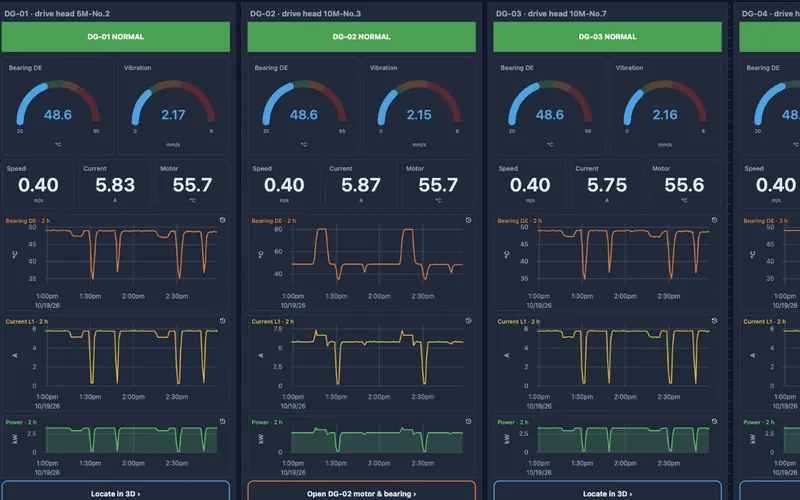Click the time-range icon on DG-01 Power chart
This screenshot has width=800, height=500.
tap(222, 421)
